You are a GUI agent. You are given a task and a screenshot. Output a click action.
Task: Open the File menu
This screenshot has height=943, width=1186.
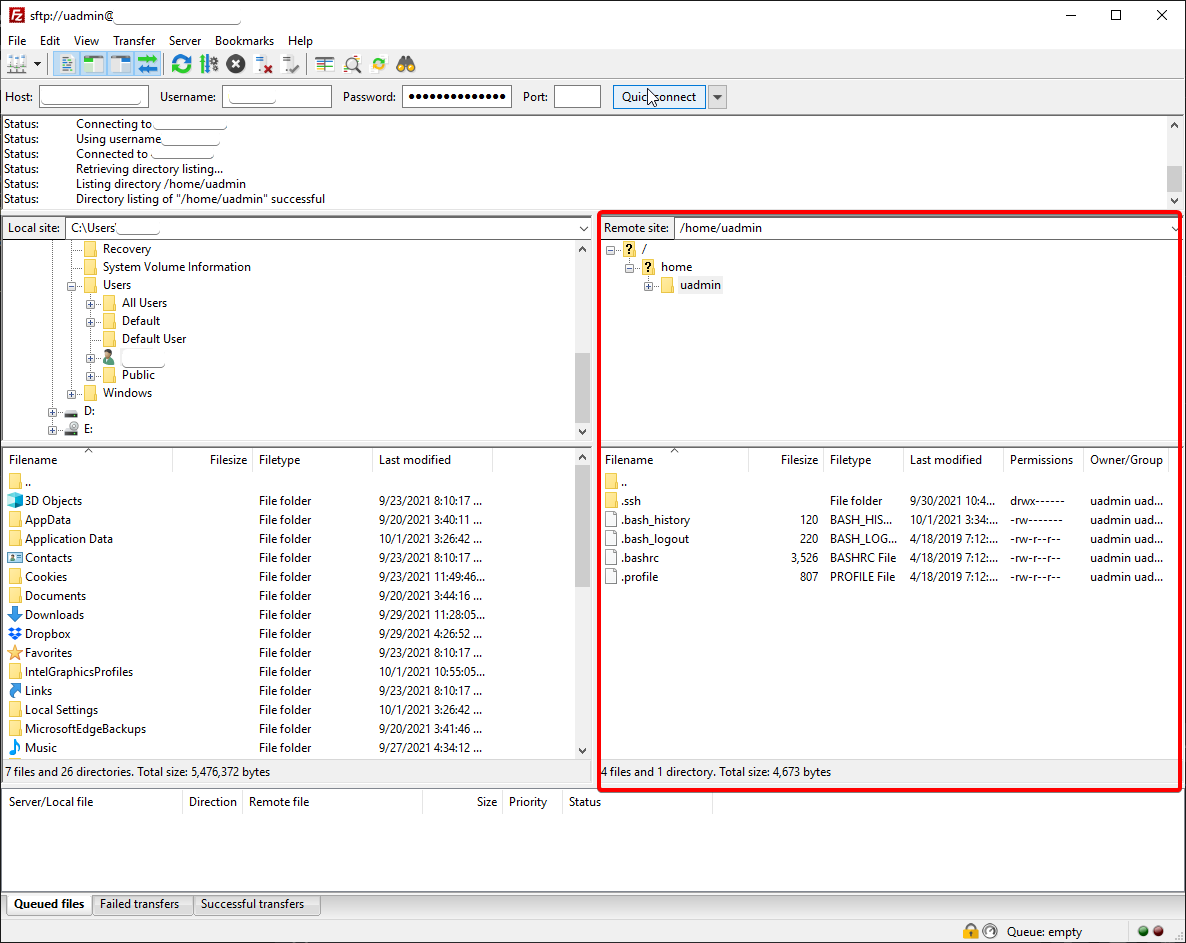17,41
